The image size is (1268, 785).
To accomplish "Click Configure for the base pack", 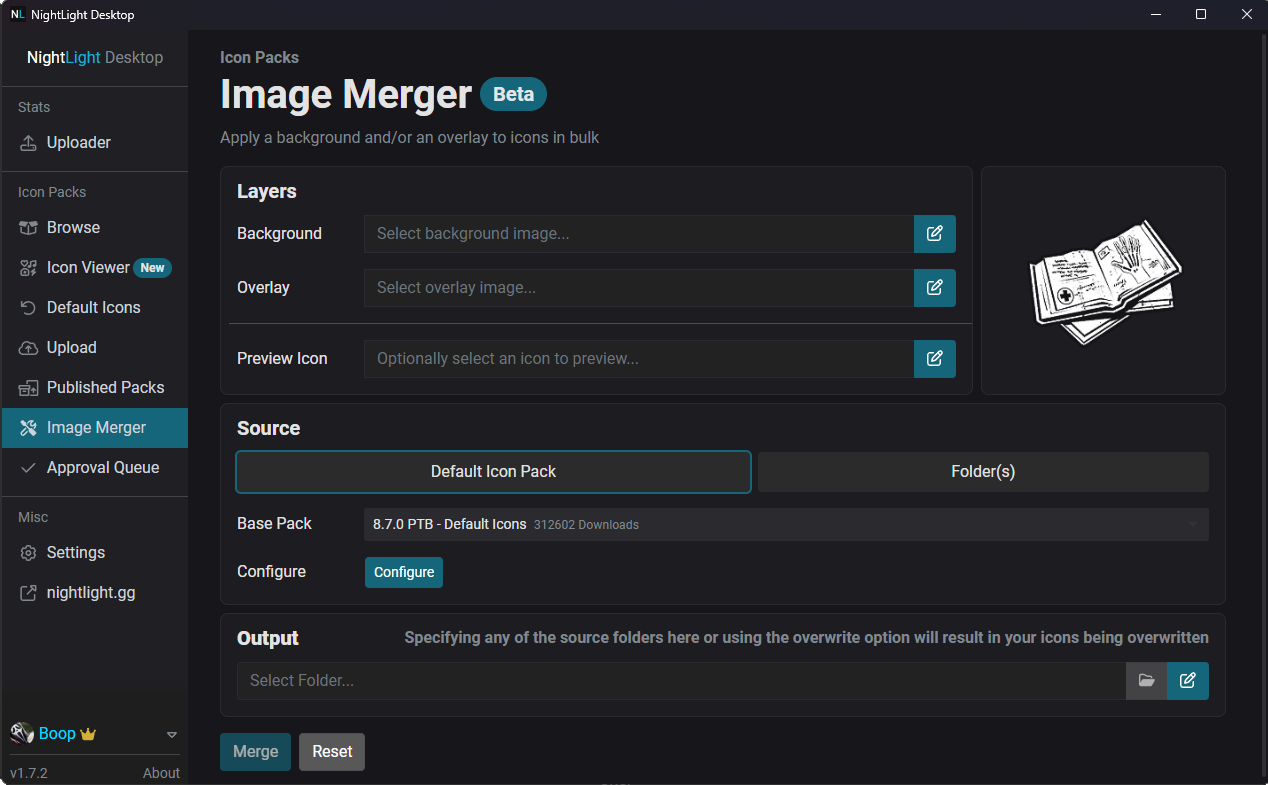I will (403, 572).
